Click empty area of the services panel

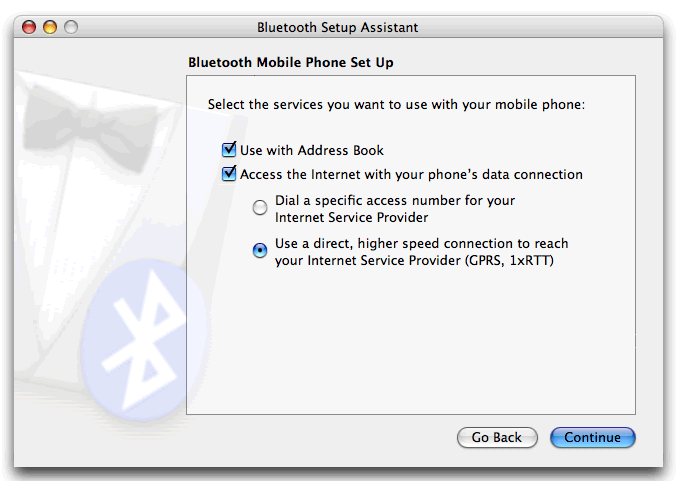[x=410, y=350]
